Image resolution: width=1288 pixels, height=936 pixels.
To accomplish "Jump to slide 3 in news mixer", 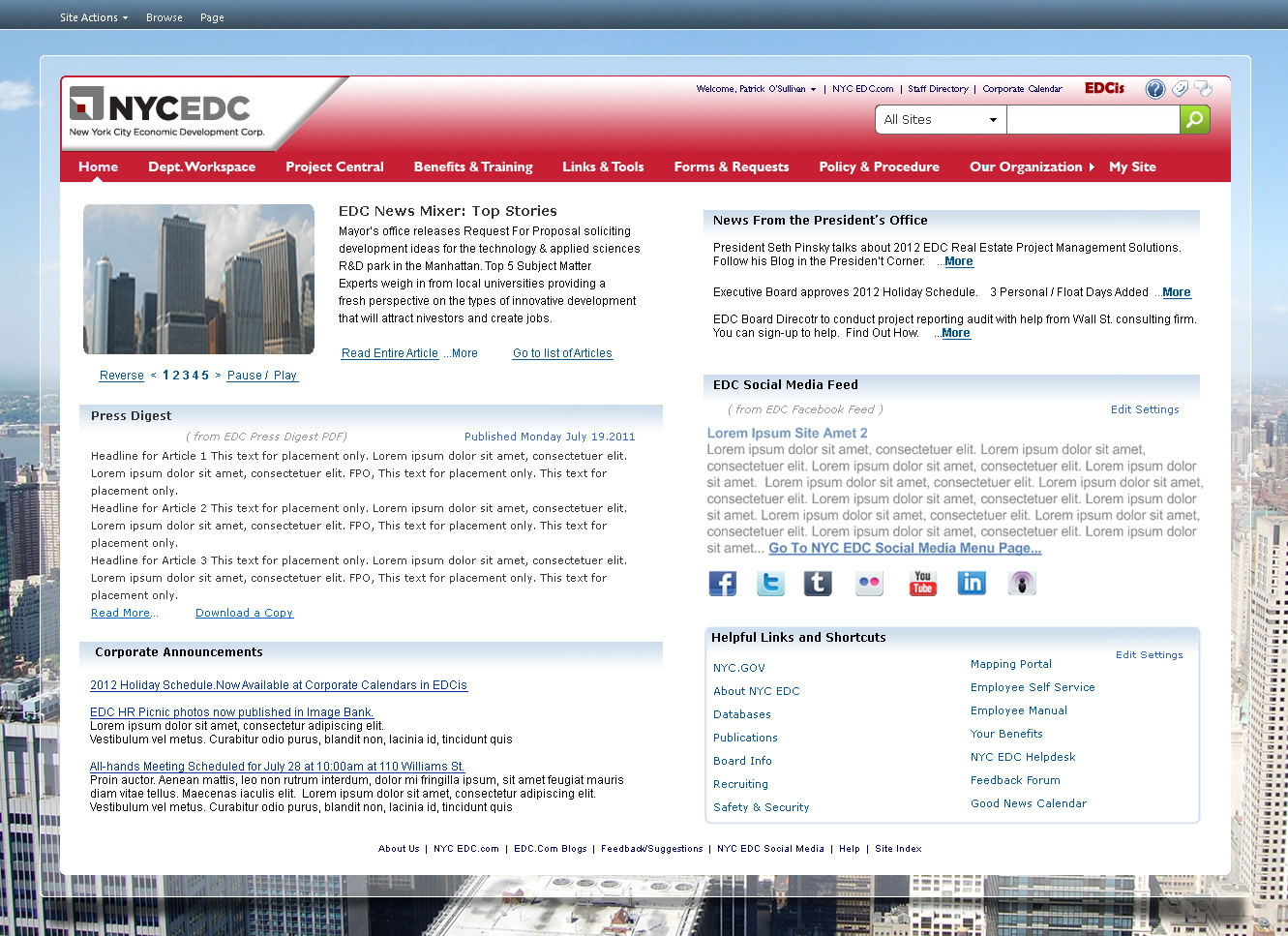I will pyautogui.click(x=187, y=376).
